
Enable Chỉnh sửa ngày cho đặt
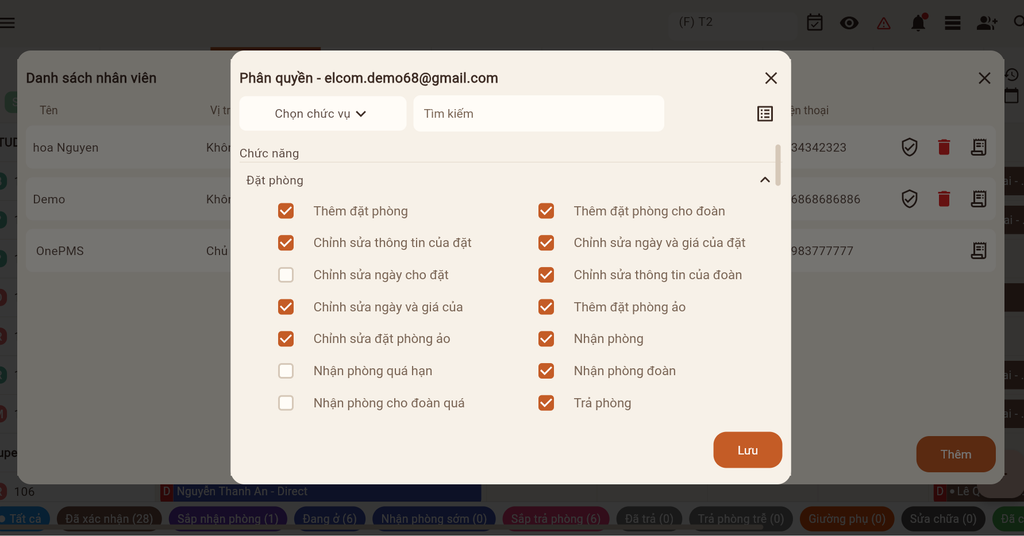285,275
